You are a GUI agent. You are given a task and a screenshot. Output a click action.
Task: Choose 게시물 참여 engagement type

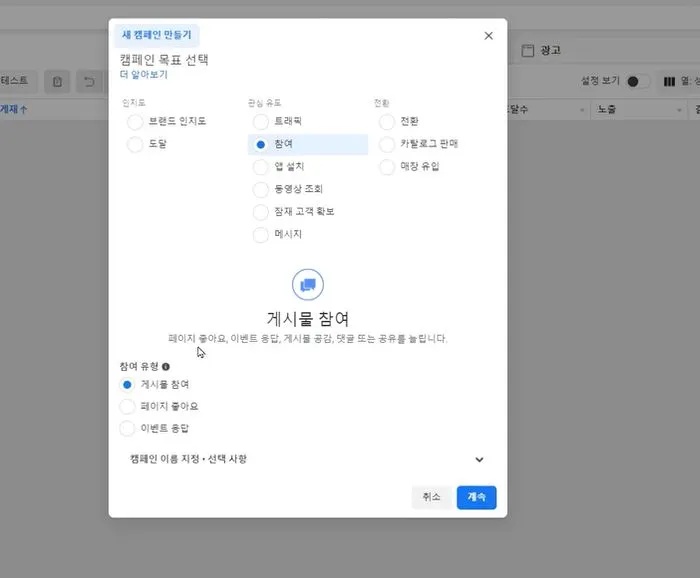pos(127,385)
